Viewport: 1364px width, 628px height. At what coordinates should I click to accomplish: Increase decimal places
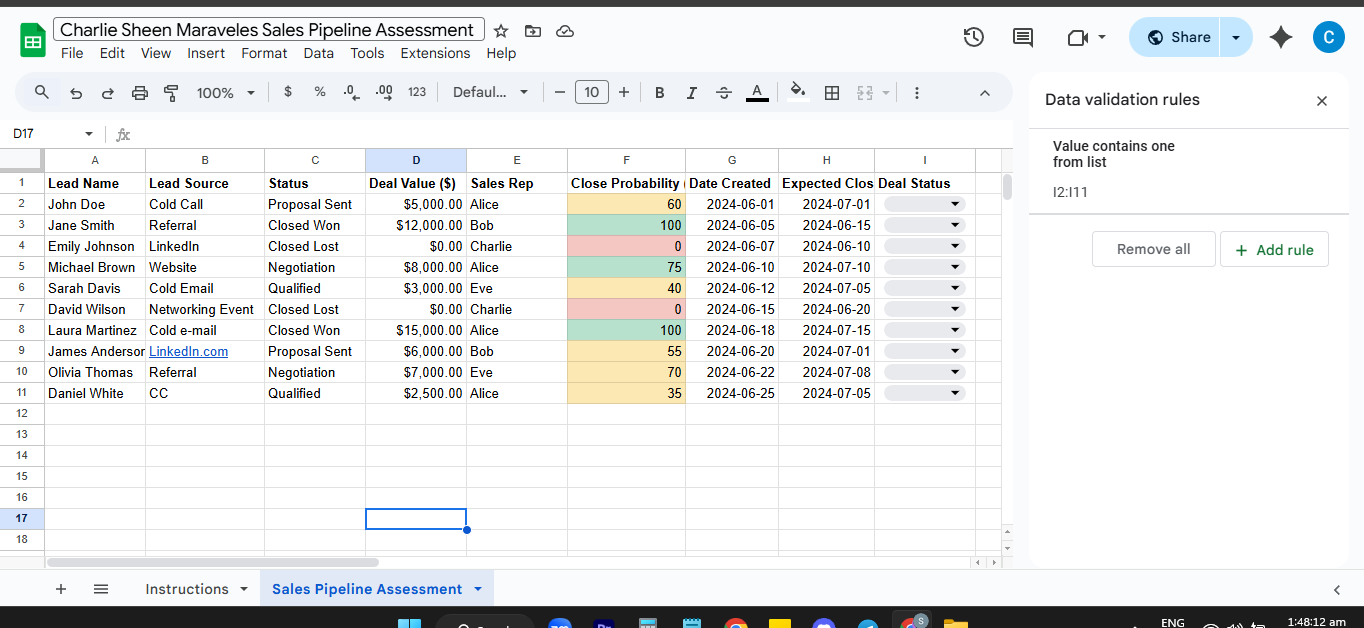click(384, 92)
